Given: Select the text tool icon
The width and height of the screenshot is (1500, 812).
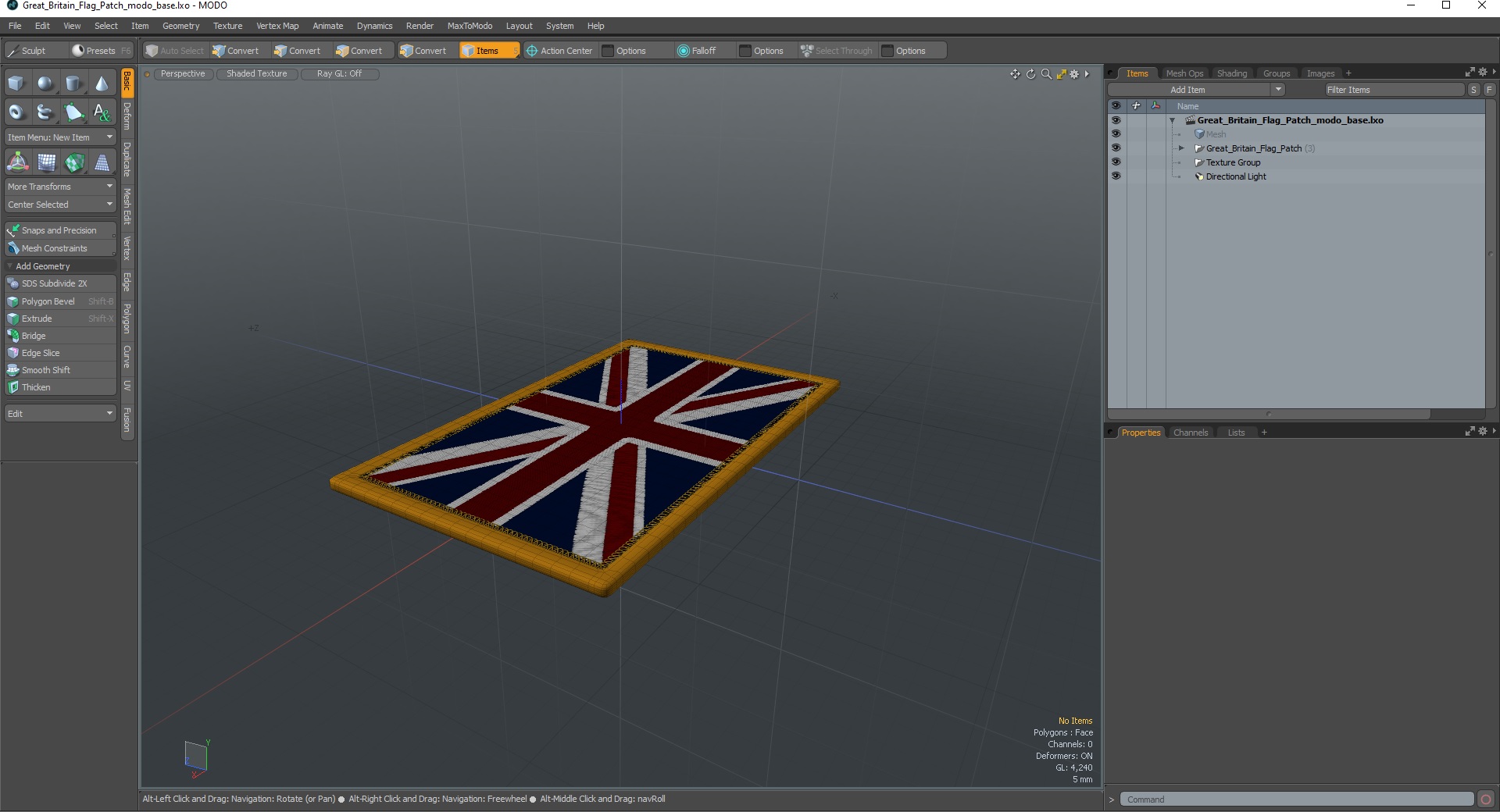Looking at the screenshot, I should pyautogui.click(x=102, y=112).
